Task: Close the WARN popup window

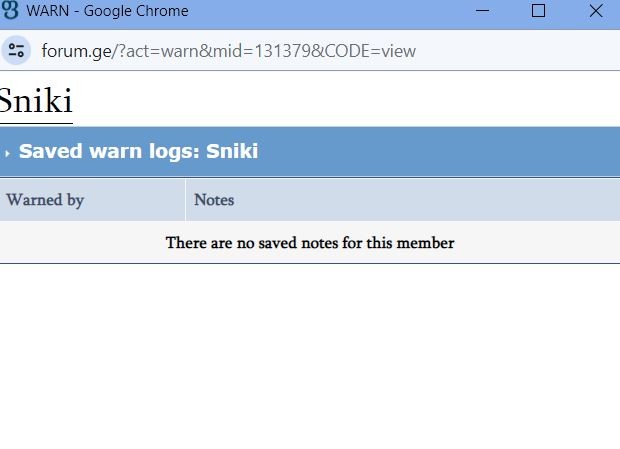Action: [596, 11]
